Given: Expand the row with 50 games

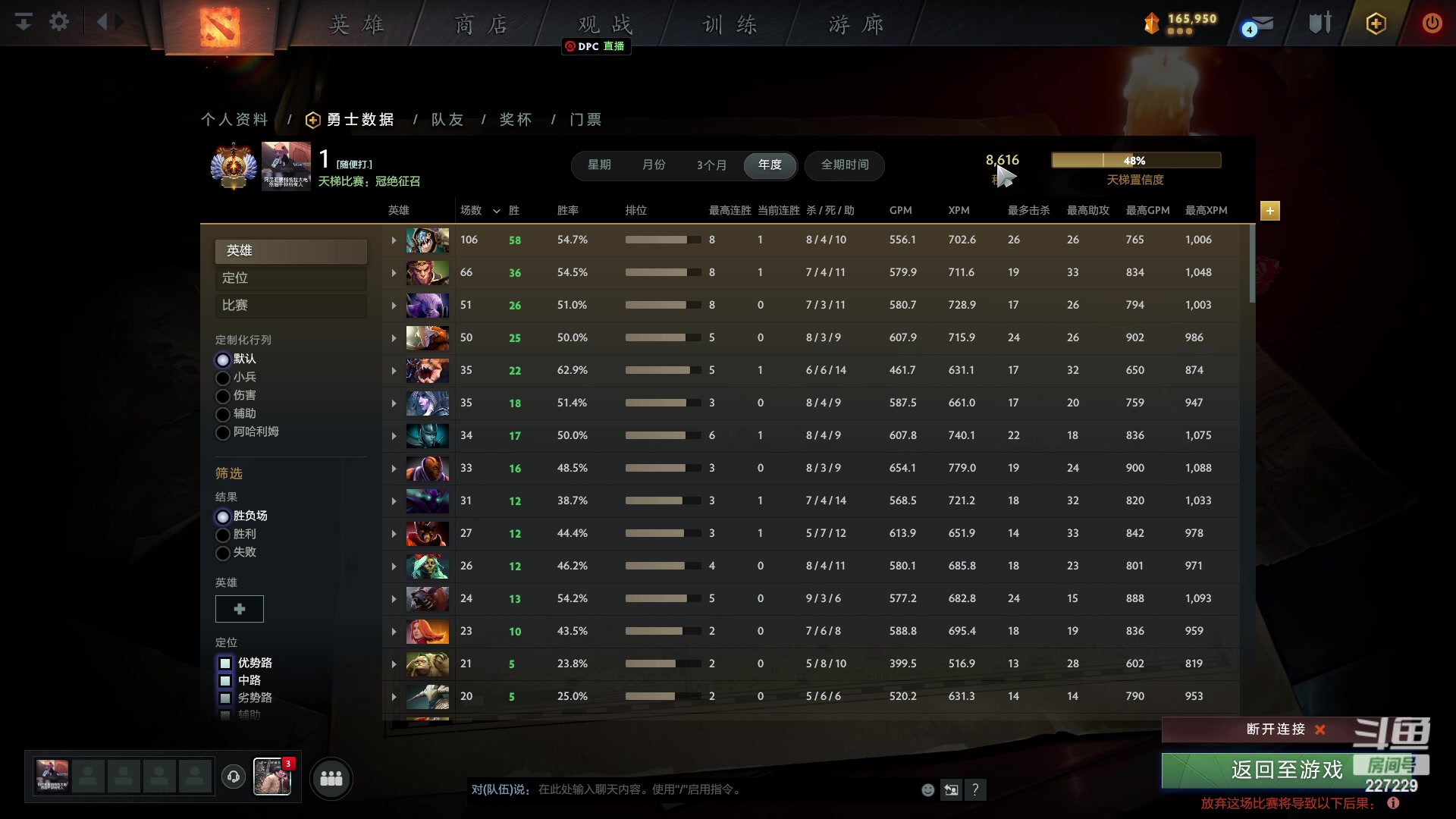Looking at the screenshot, I should tap(394, 338).
